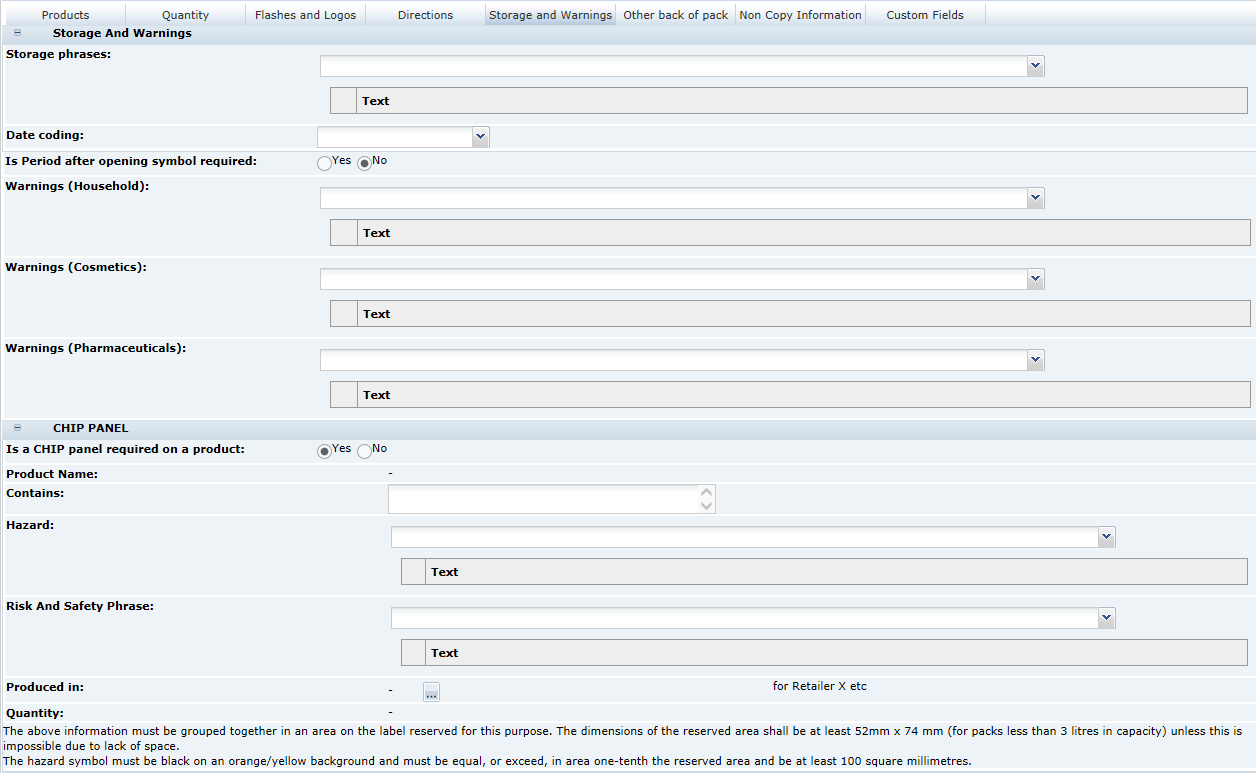Switch to the Custom Fields tab
The width and height of the screenshot is (1256, 773).
[924, 14]
